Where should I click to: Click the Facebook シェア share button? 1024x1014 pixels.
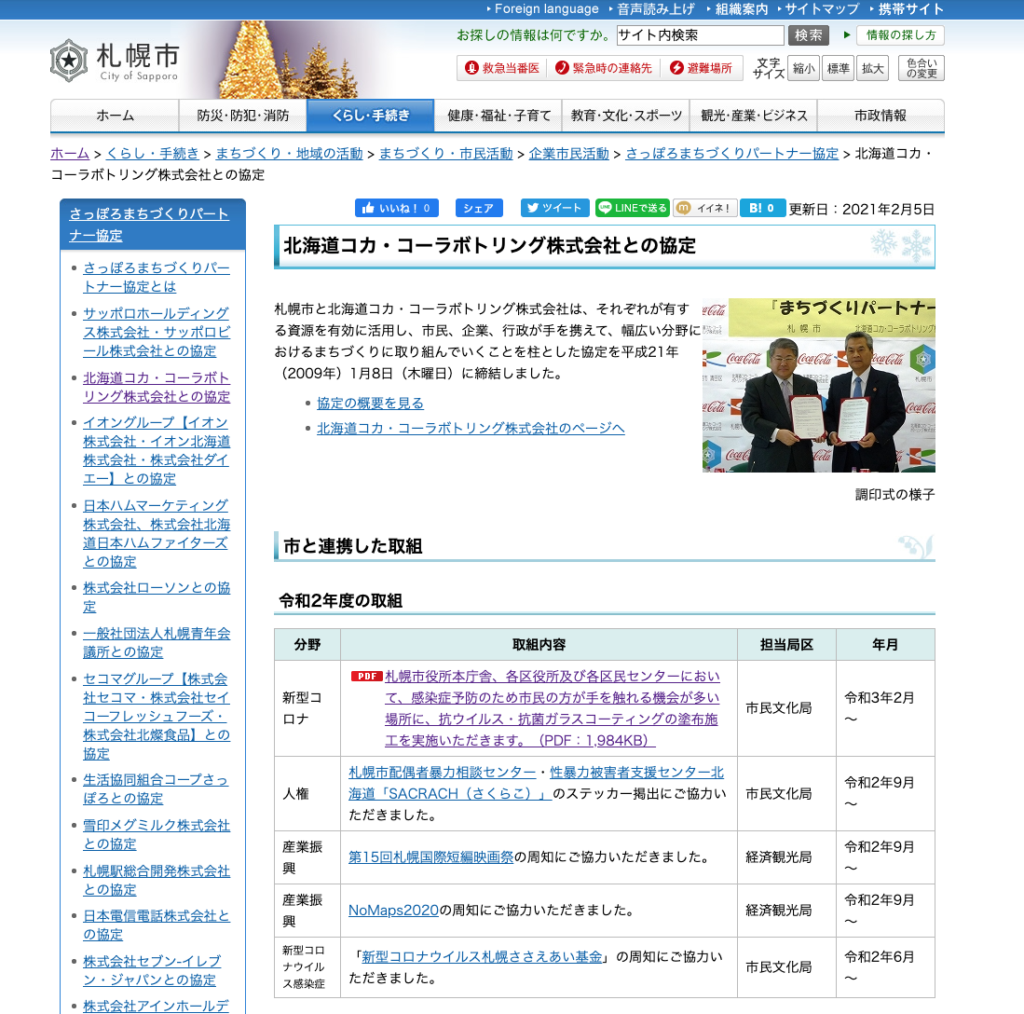pos(479,208)
